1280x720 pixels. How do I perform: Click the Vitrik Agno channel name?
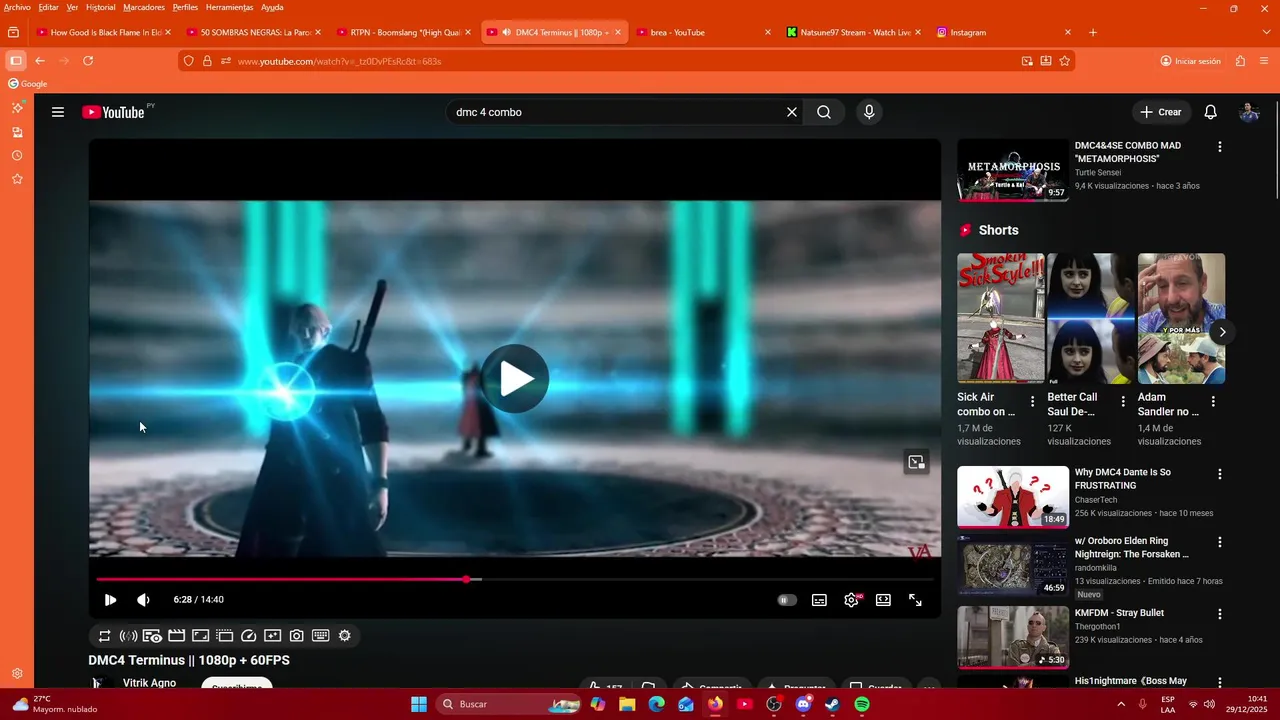tap(149, 683)
